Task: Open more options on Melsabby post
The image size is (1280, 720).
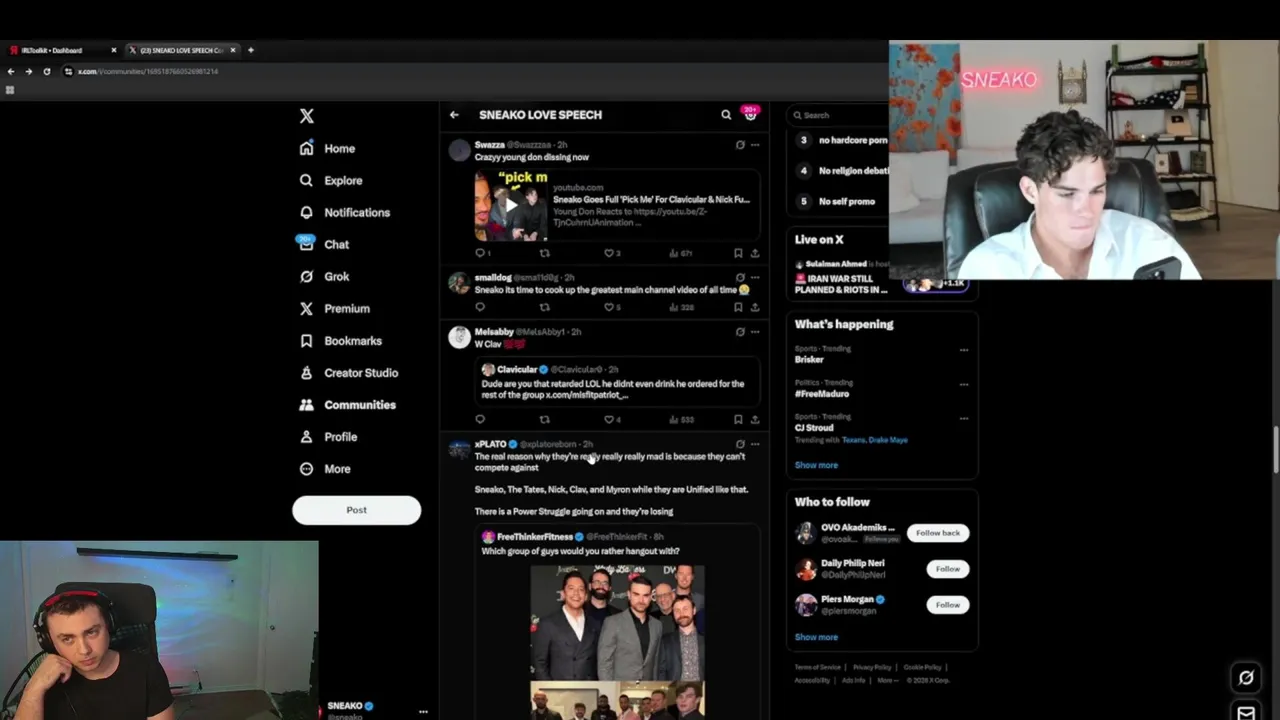Action: point(755,331)
